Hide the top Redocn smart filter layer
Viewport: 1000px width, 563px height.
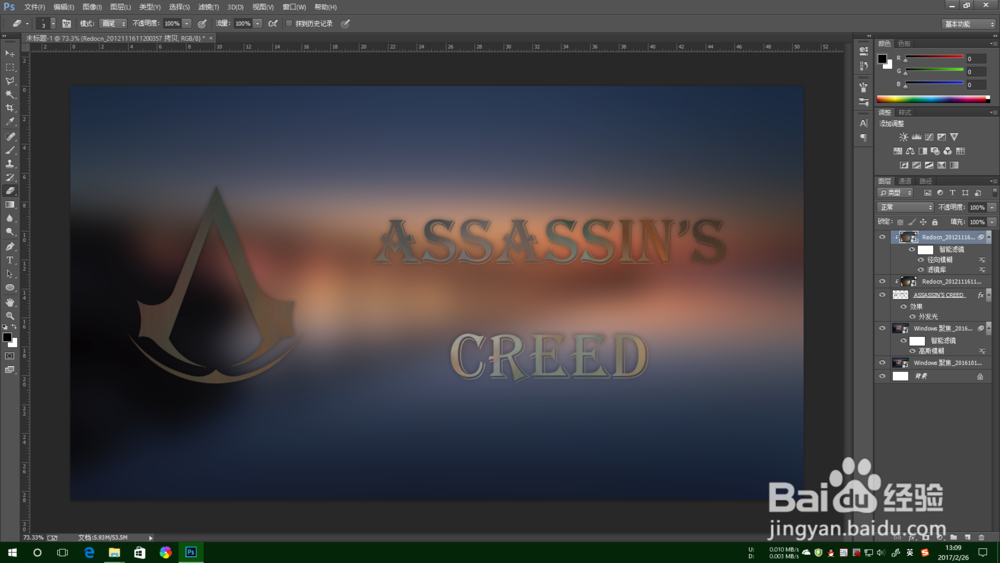click(x=883, y=237)
